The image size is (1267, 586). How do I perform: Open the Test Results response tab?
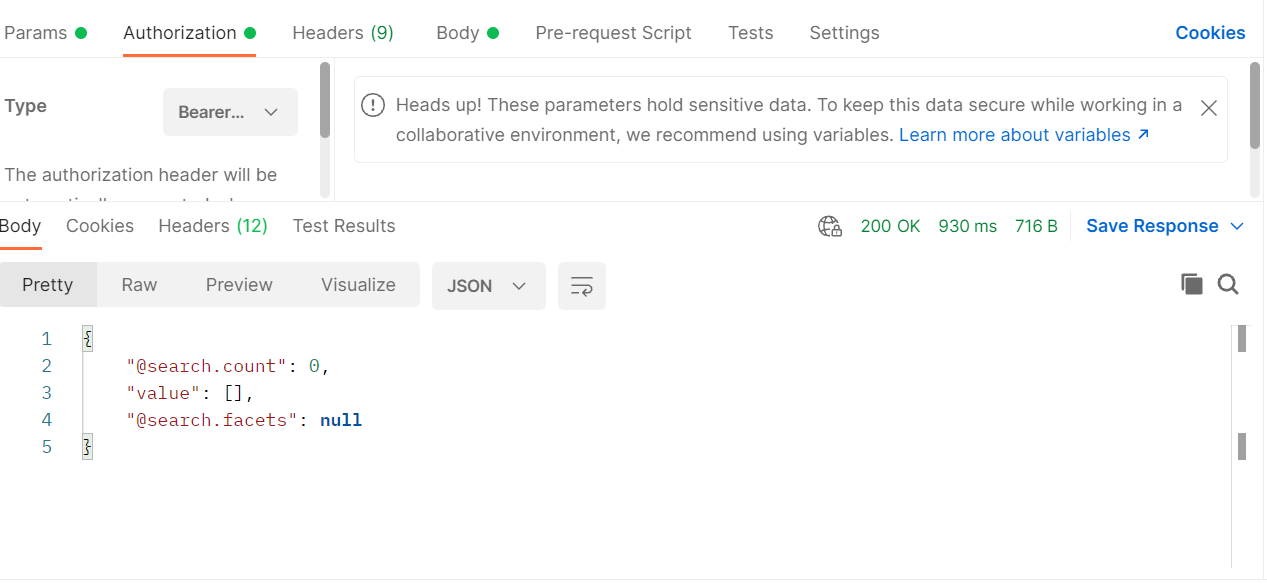(x=344, y=226)
